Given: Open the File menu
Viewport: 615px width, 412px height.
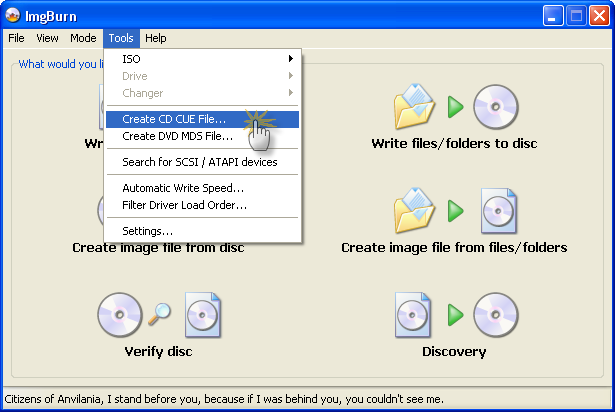Looking at the screenshot, I should pyautogui.click(x=16, y=38).
